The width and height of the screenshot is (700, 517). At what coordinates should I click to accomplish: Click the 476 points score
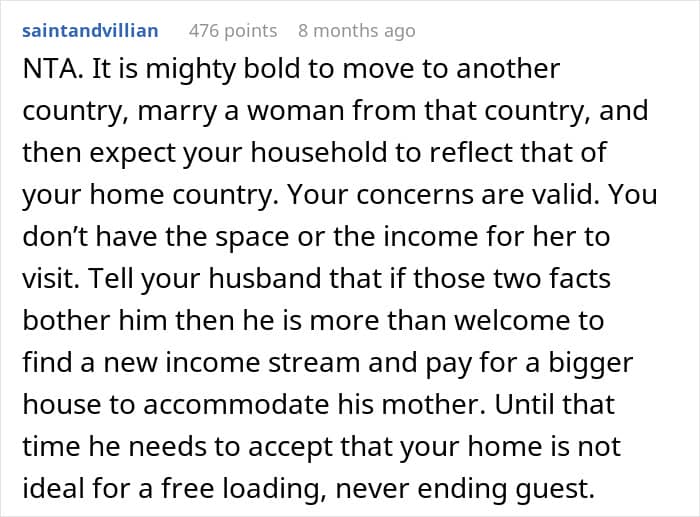pyautogui.click(x=233, y=31)
